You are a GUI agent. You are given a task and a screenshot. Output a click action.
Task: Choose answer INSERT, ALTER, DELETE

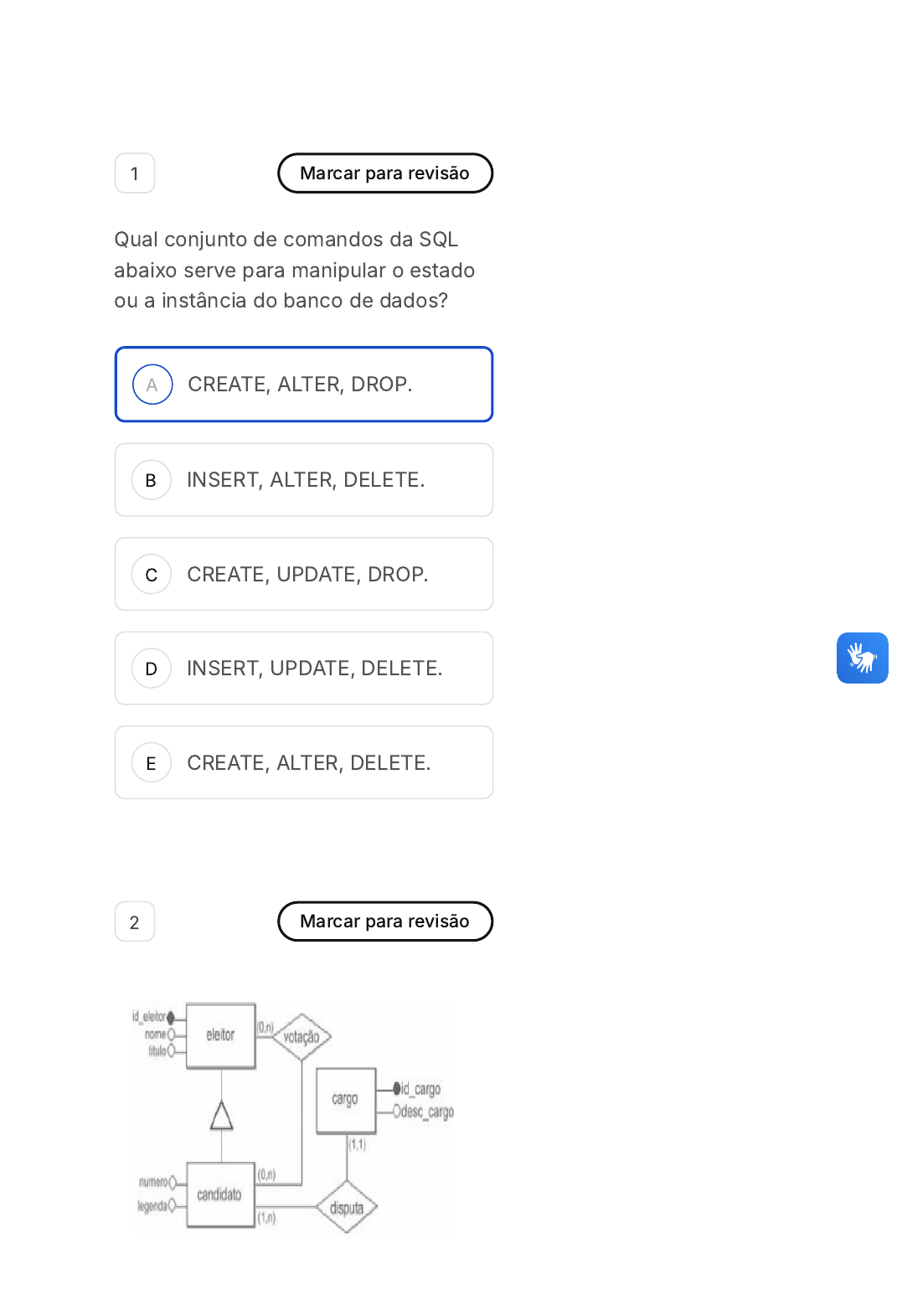(x=306, y=480)
